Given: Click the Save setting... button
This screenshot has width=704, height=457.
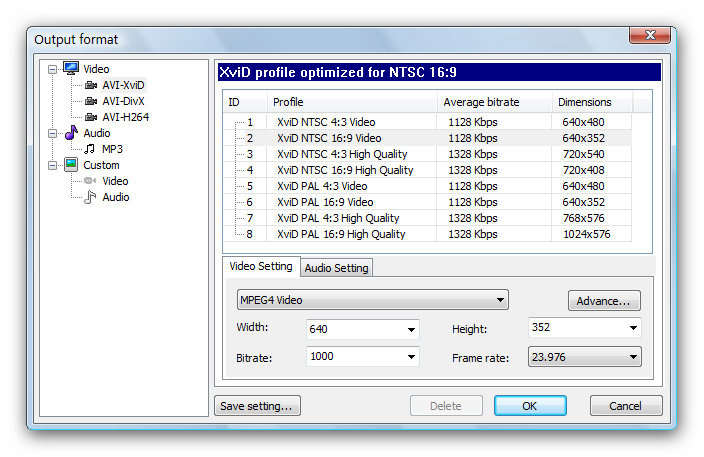Looking at the screenshot, I should click(x=257, y=406).
